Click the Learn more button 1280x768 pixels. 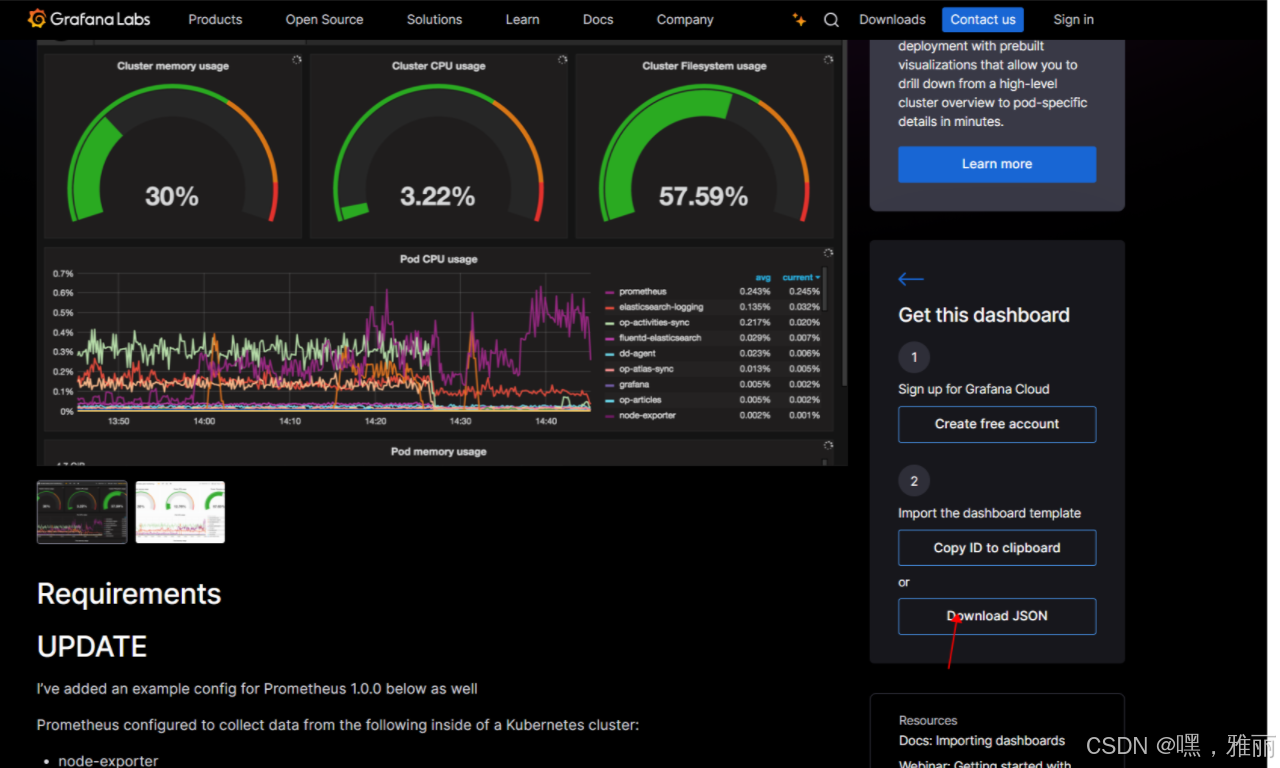(997, 164)
